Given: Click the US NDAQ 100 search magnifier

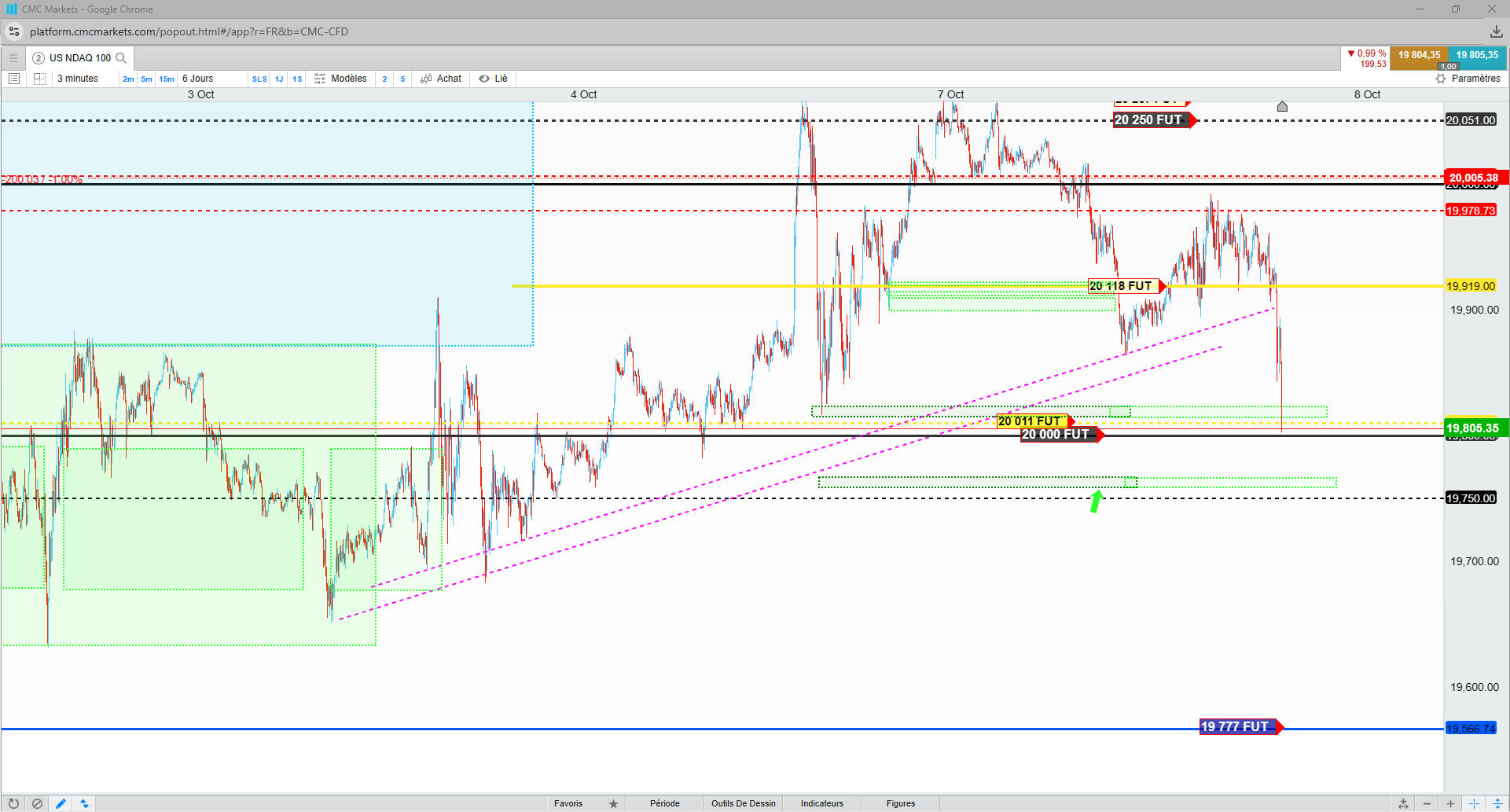Looking at the screenshot, I should [x=121, y=58].
